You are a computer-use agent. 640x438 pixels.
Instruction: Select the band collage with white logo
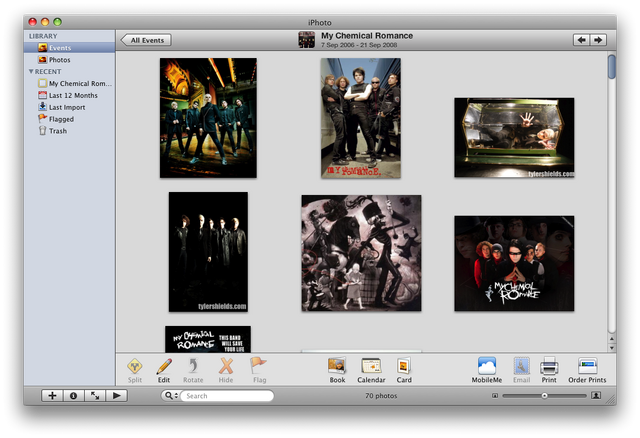point(514,263)
